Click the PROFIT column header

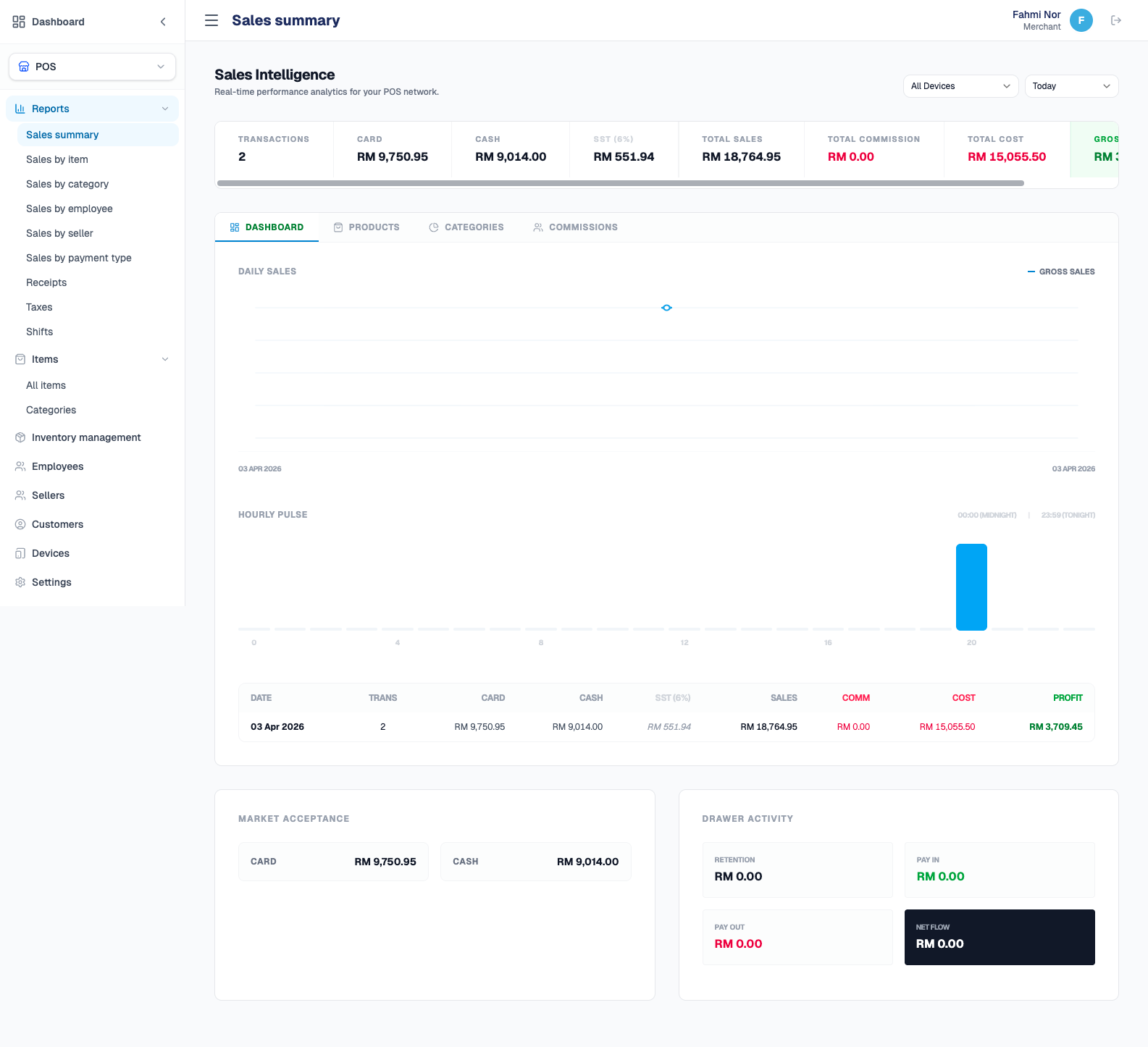pos(1068,698)
